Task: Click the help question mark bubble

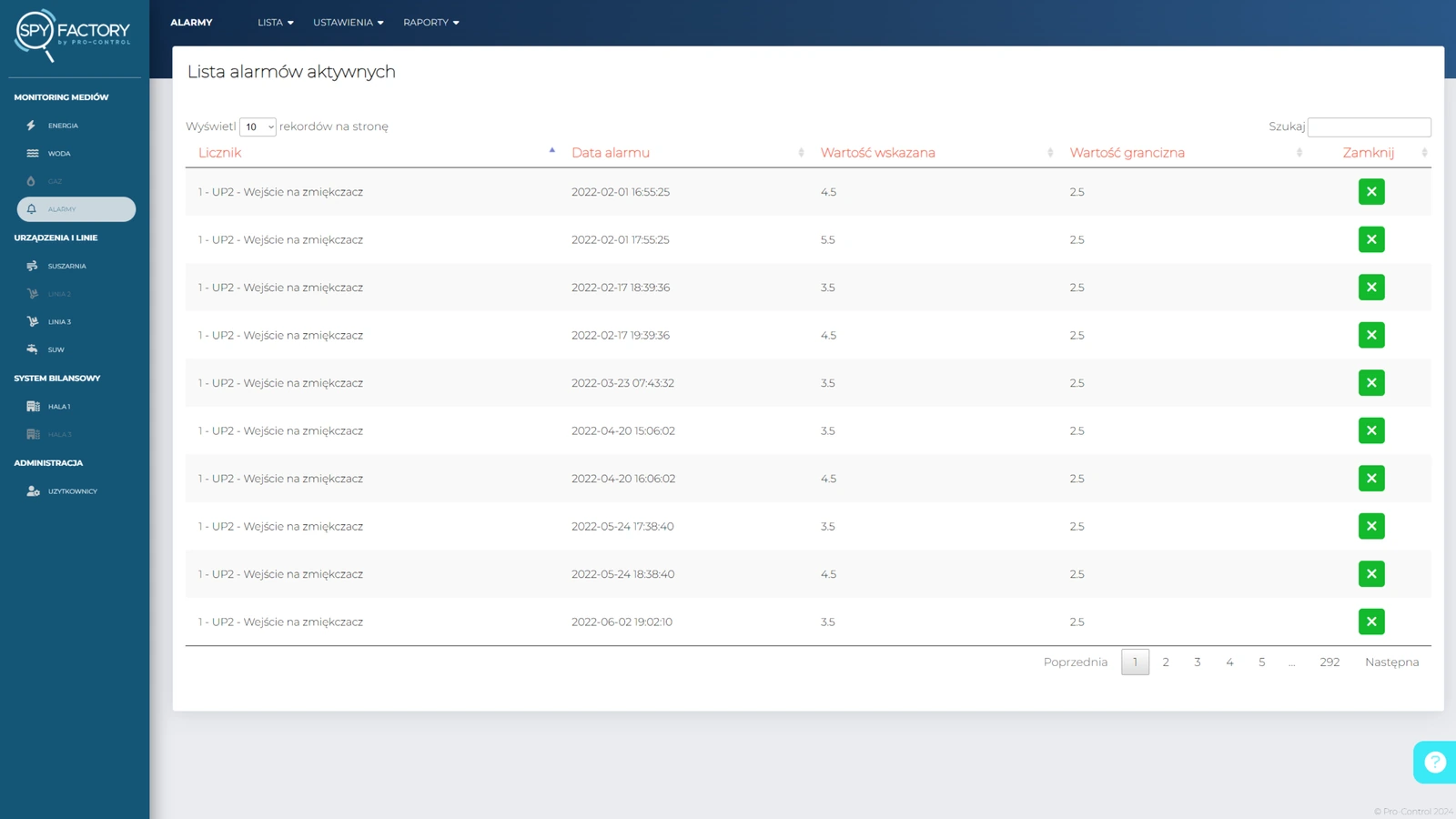Action: (1434, 762)
